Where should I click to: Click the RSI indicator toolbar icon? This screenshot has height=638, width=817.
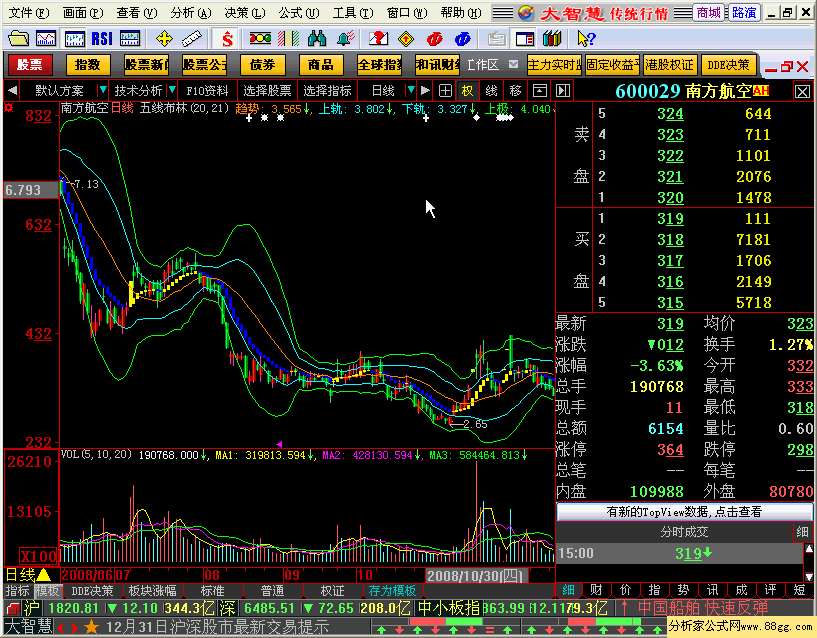point(102,38)
